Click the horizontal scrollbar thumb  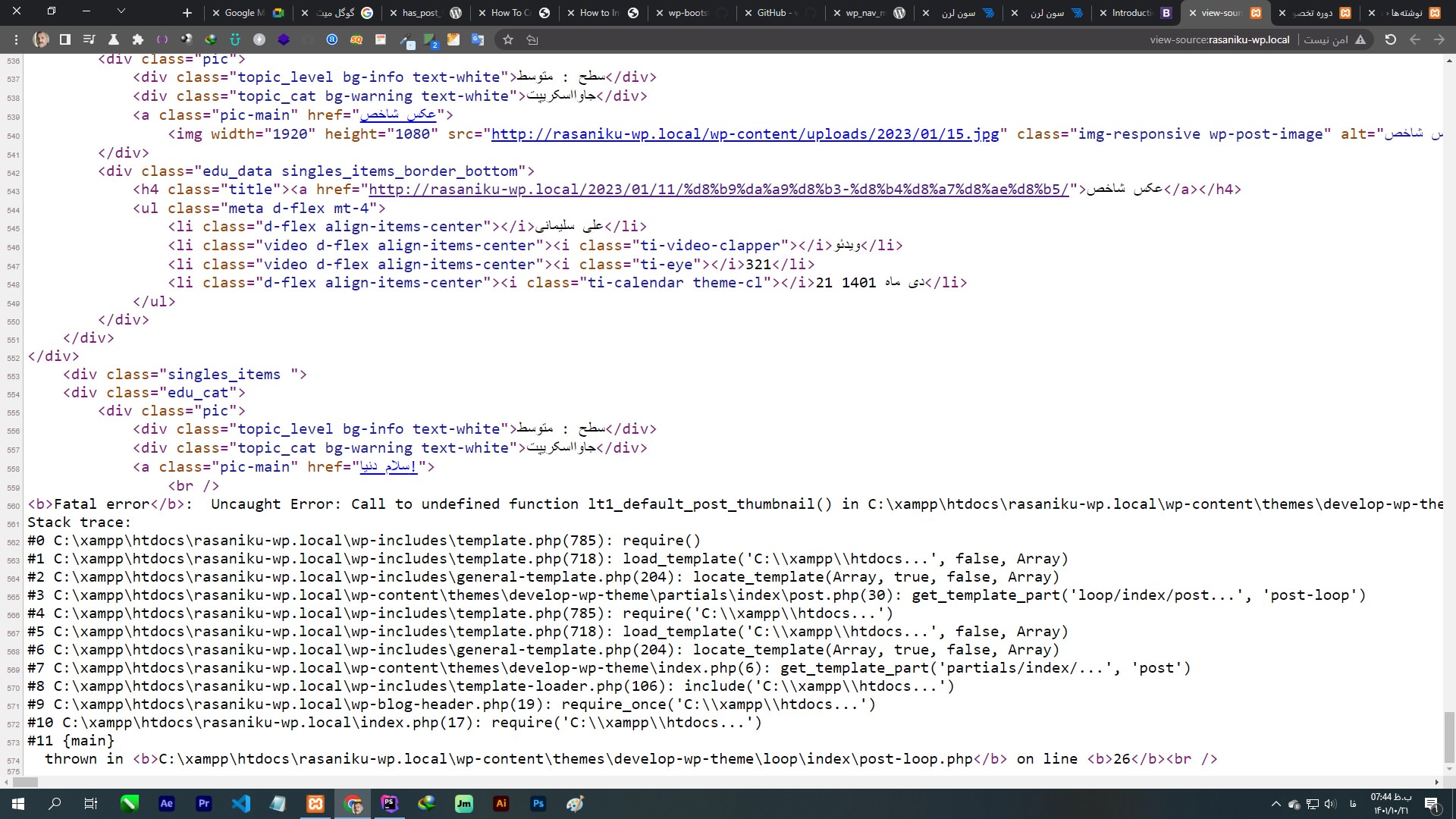point(25,782)
